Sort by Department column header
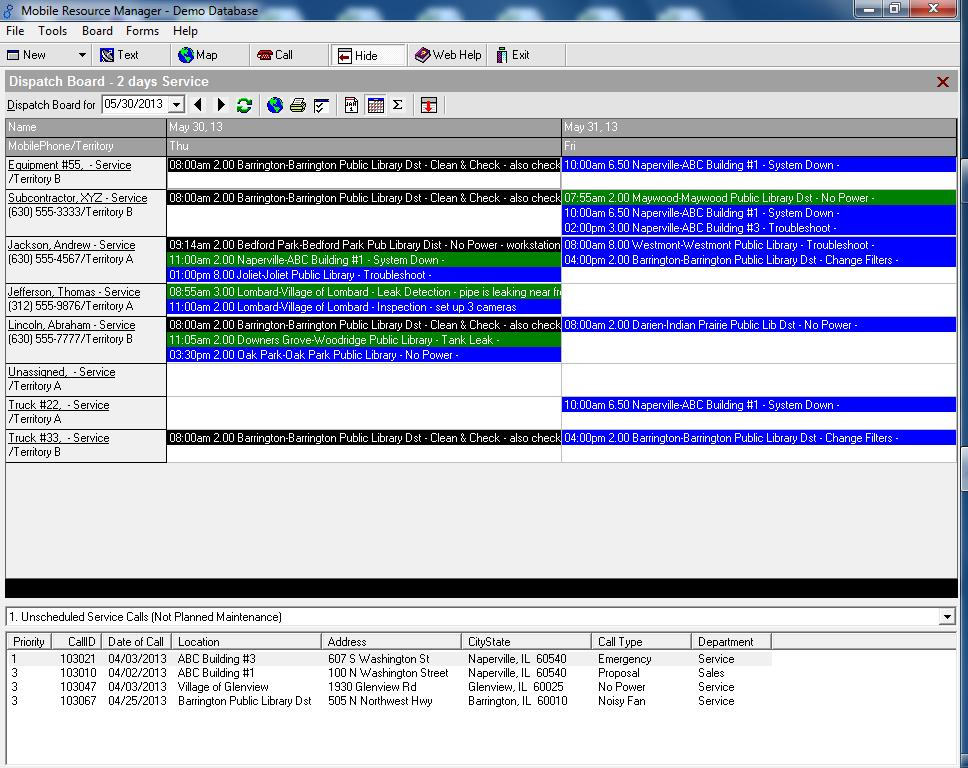 (x=731, y=641)
